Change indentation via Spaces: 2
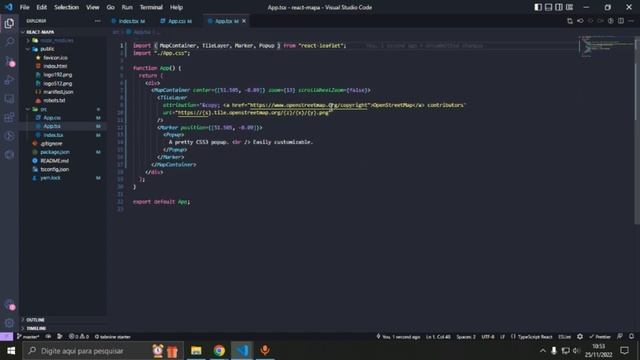 coord(466,337)
